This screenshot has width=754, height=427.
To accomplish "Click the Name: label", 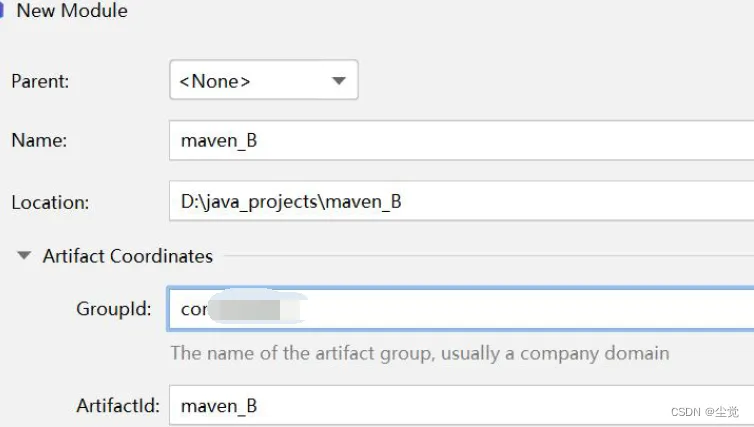I will [x=38, y=141].
